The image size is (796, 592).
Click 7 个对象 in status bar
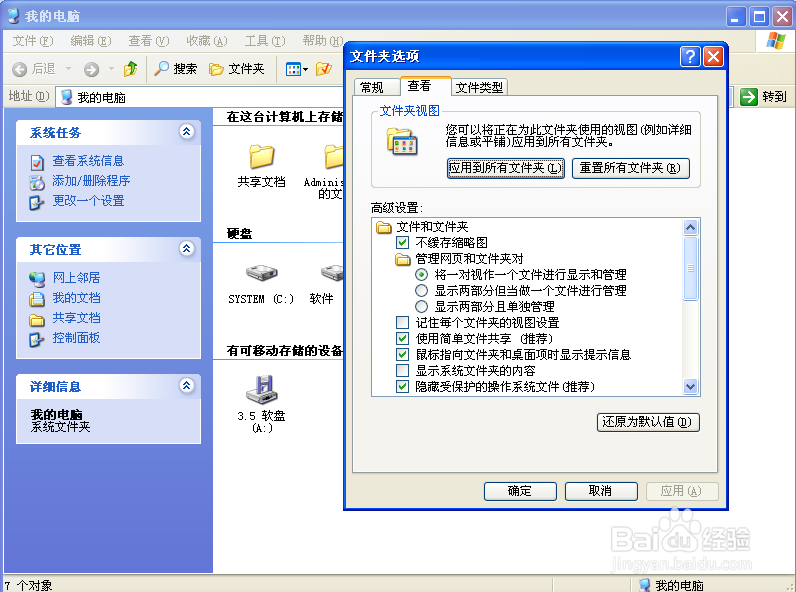pos(28,585)
